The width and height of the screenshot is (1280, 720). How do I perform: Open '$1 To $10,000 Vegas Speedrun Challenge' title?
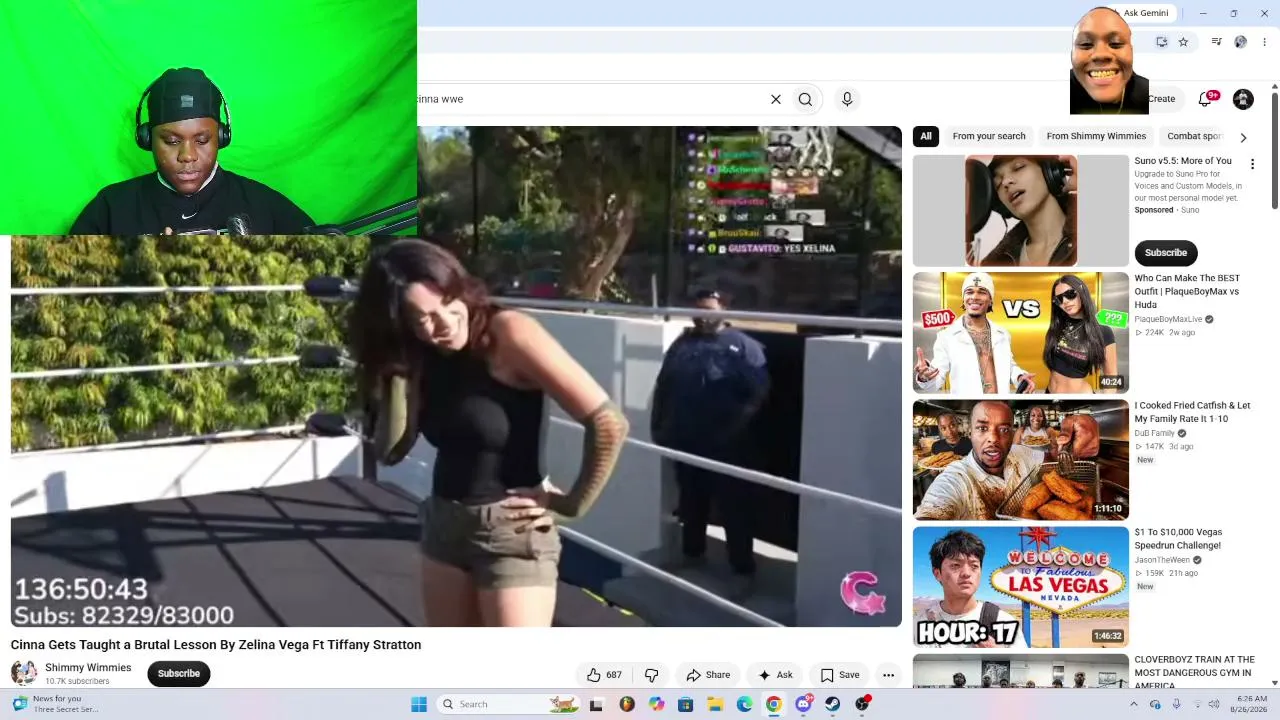[x=1178, y=539]
